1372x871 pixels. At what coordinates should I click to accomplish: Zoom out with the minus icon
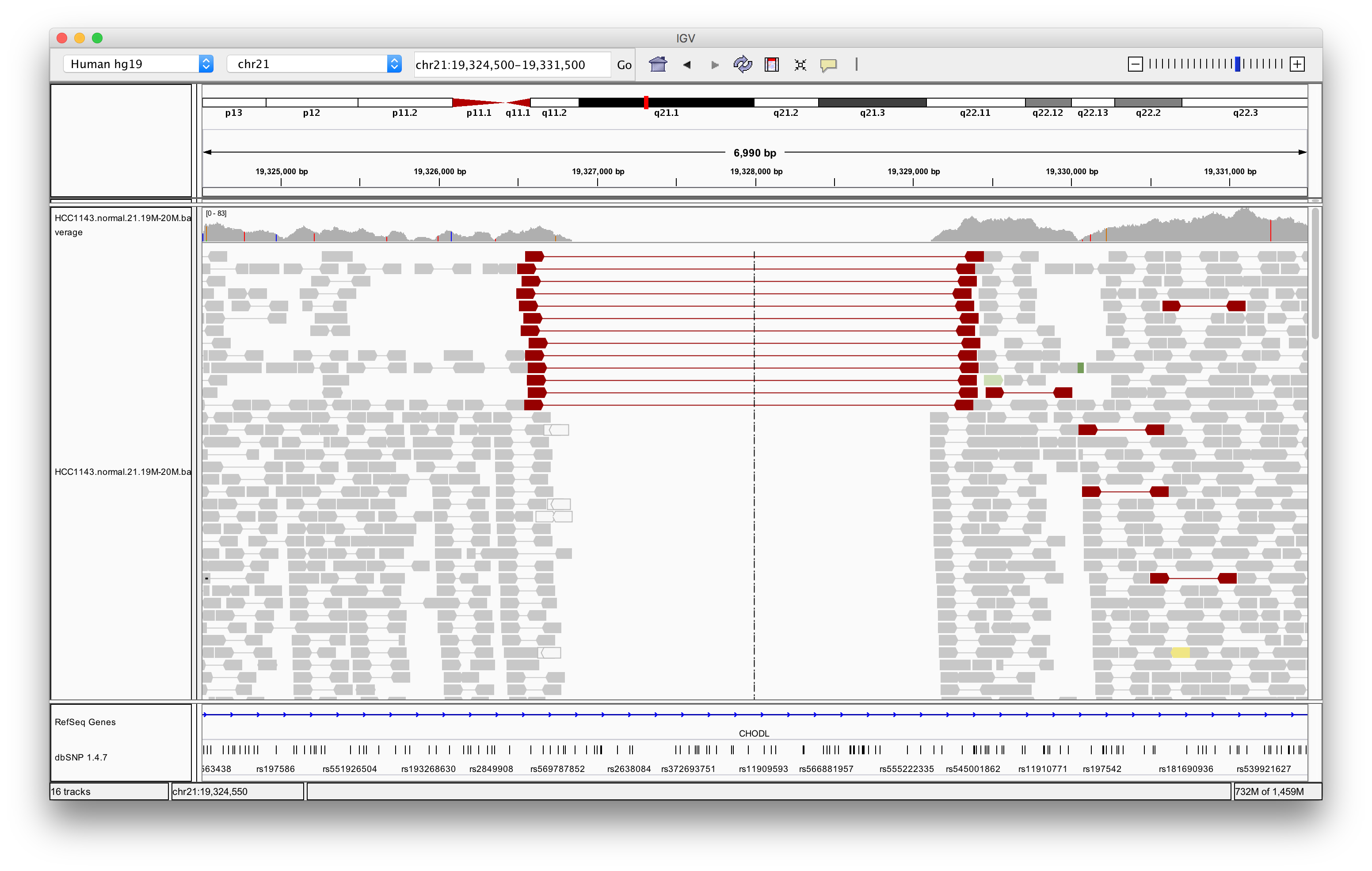click(x=1135, y=64)
